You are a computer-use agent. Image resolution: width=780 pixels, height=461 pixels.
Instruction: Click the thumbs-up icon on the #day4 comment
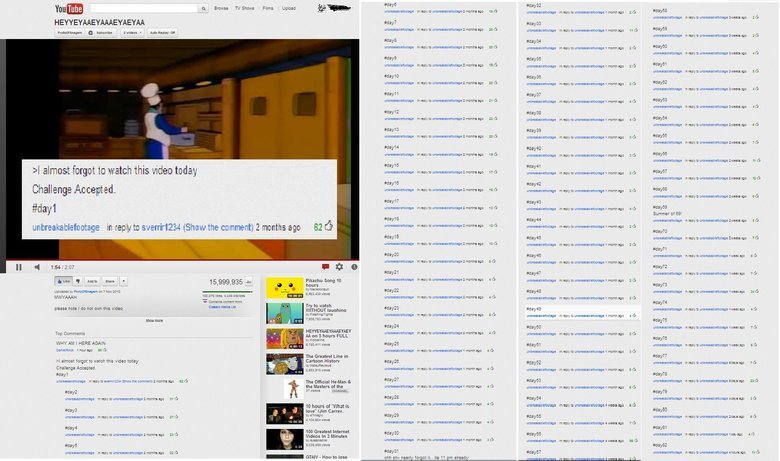click(176, 435)
